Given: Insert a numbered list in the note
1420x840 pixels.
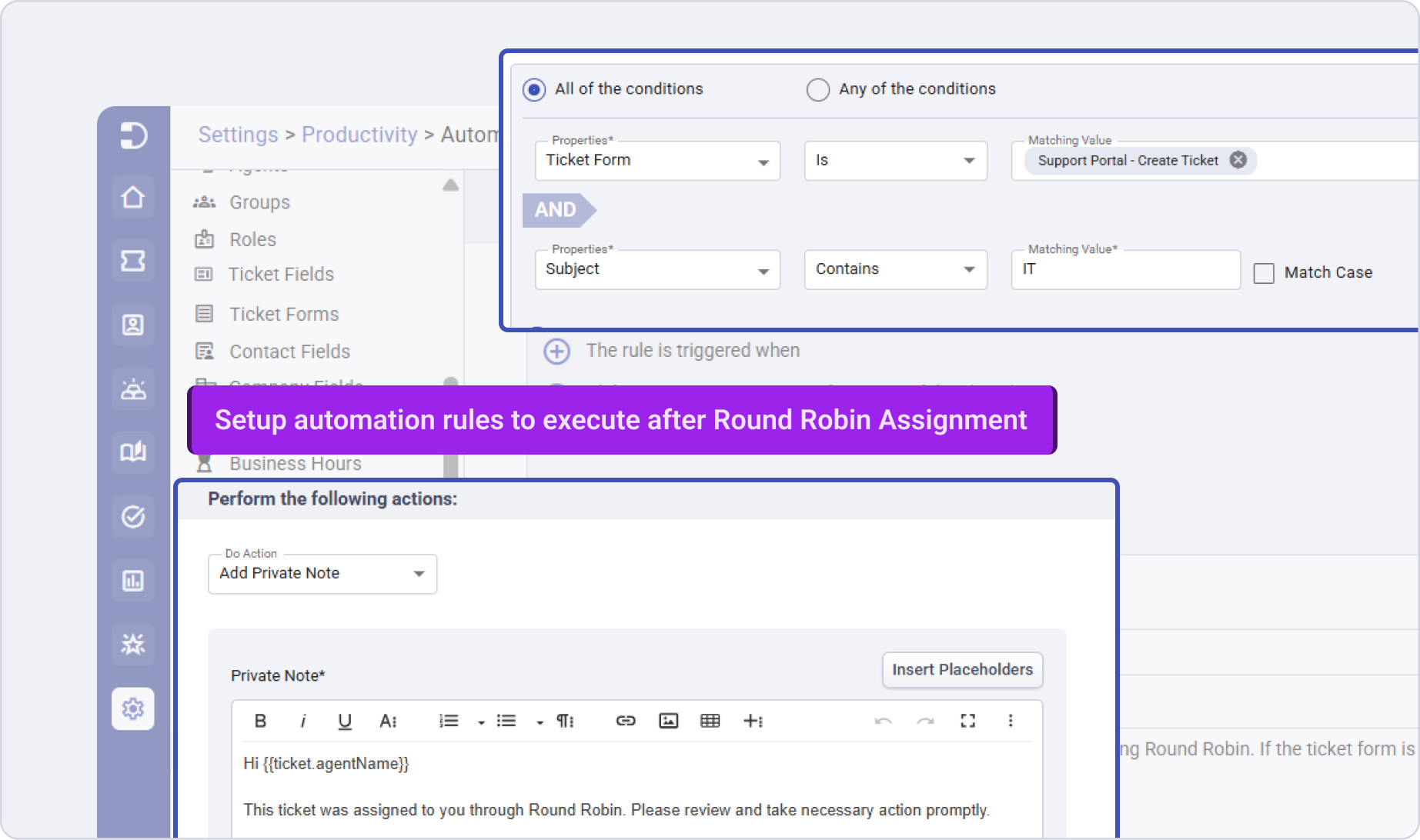Looking at the screenshot, I should 448,721.
